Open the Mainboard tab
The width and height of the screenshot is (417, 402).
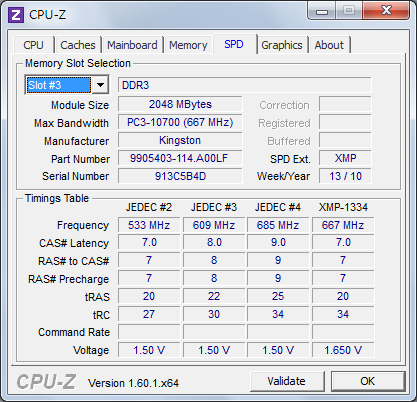click(x=132, y=45)
